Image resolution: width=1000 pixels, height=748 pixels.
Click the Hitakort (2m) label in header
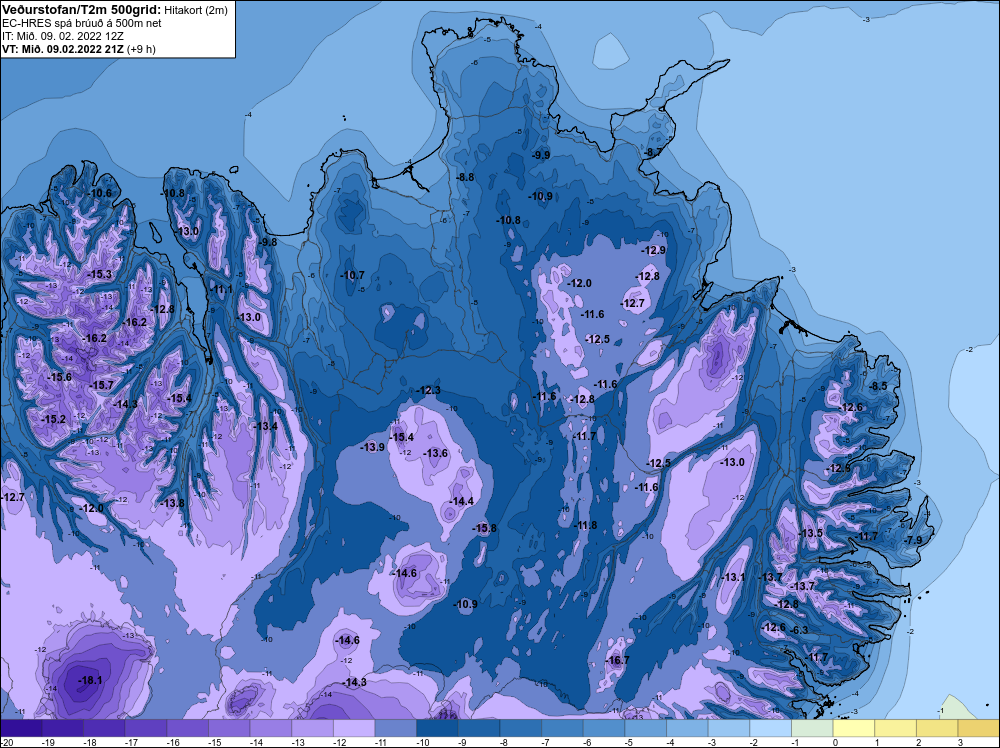[196, 10]
